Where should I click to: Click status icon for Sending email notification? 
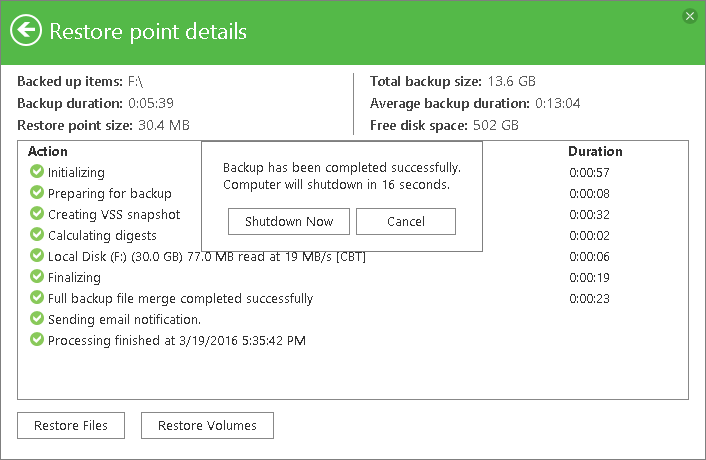click(37, 319)
